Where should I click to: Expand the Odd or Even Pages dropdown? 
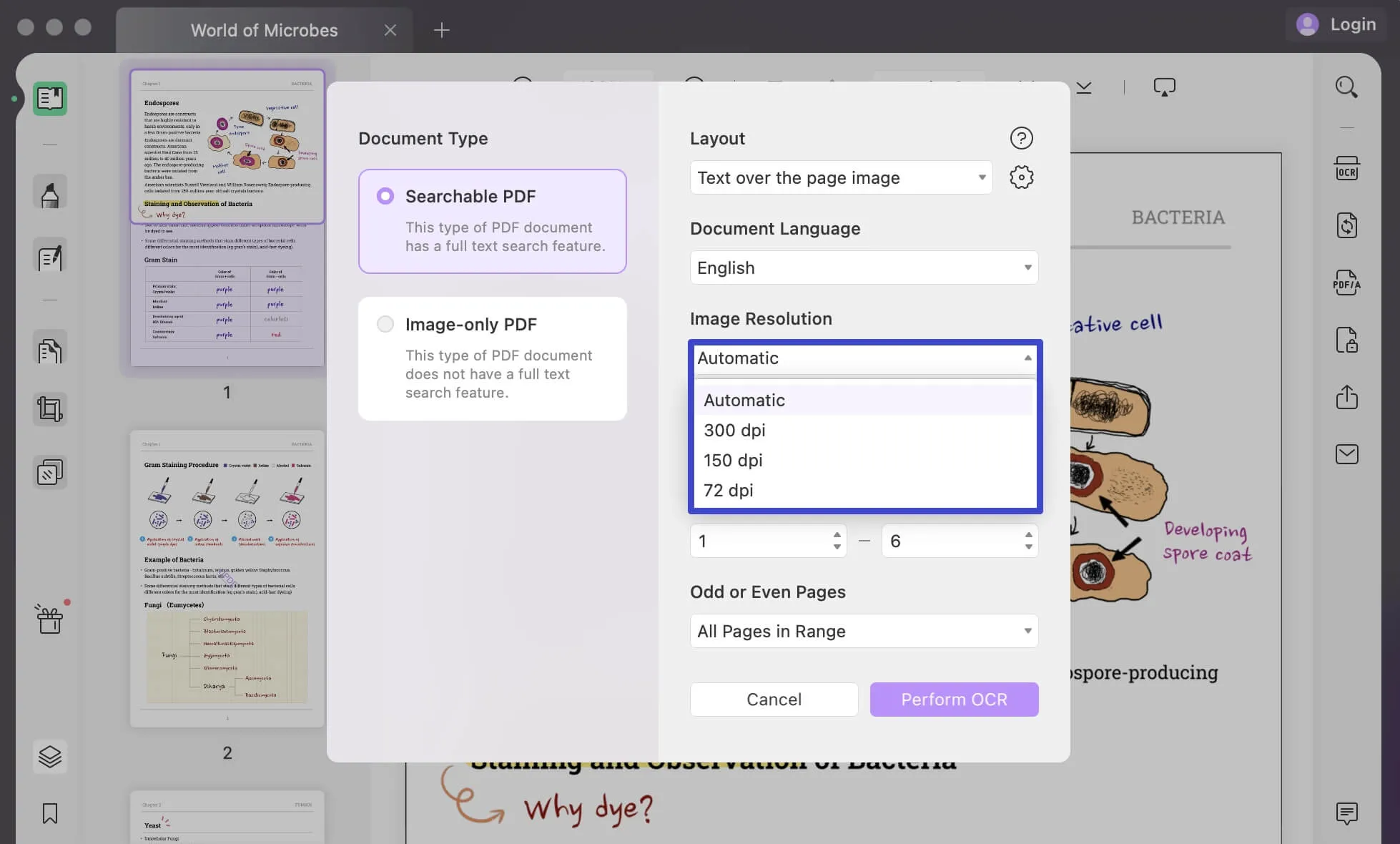pos(862,630)
